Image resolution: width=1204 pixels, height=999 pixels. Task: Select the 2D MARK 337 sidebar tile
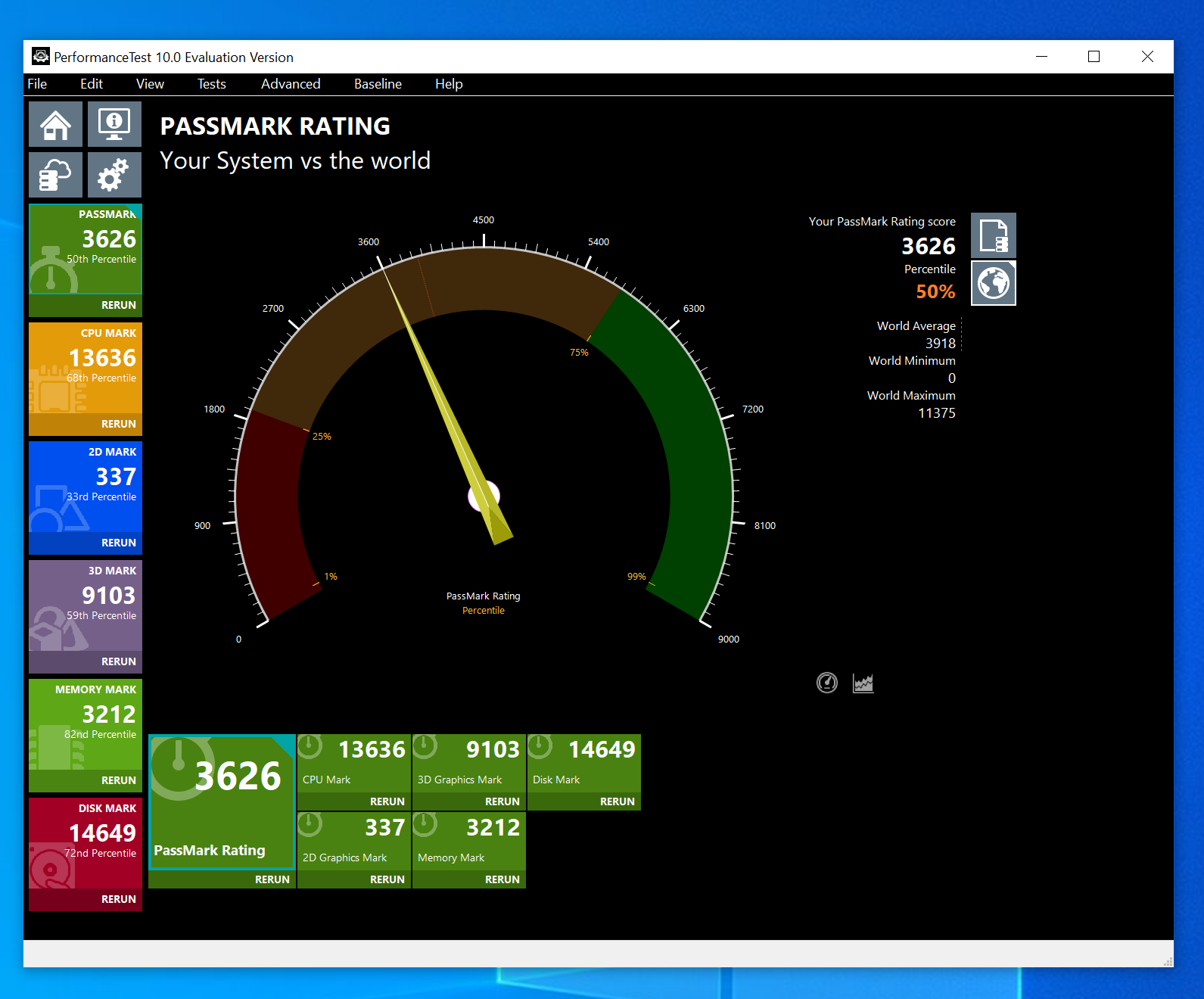point(86,487)
